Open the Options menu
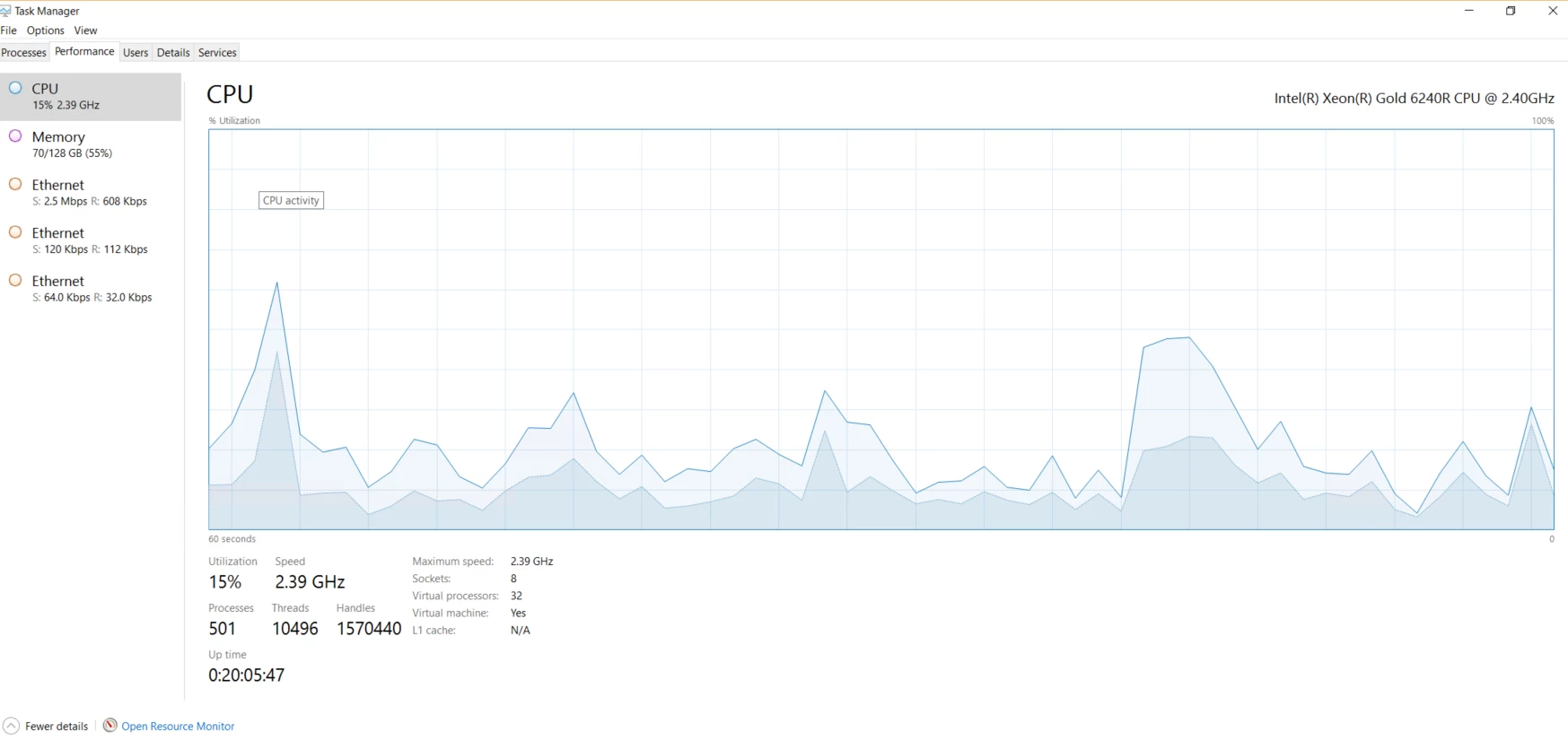 coord(46,31)
